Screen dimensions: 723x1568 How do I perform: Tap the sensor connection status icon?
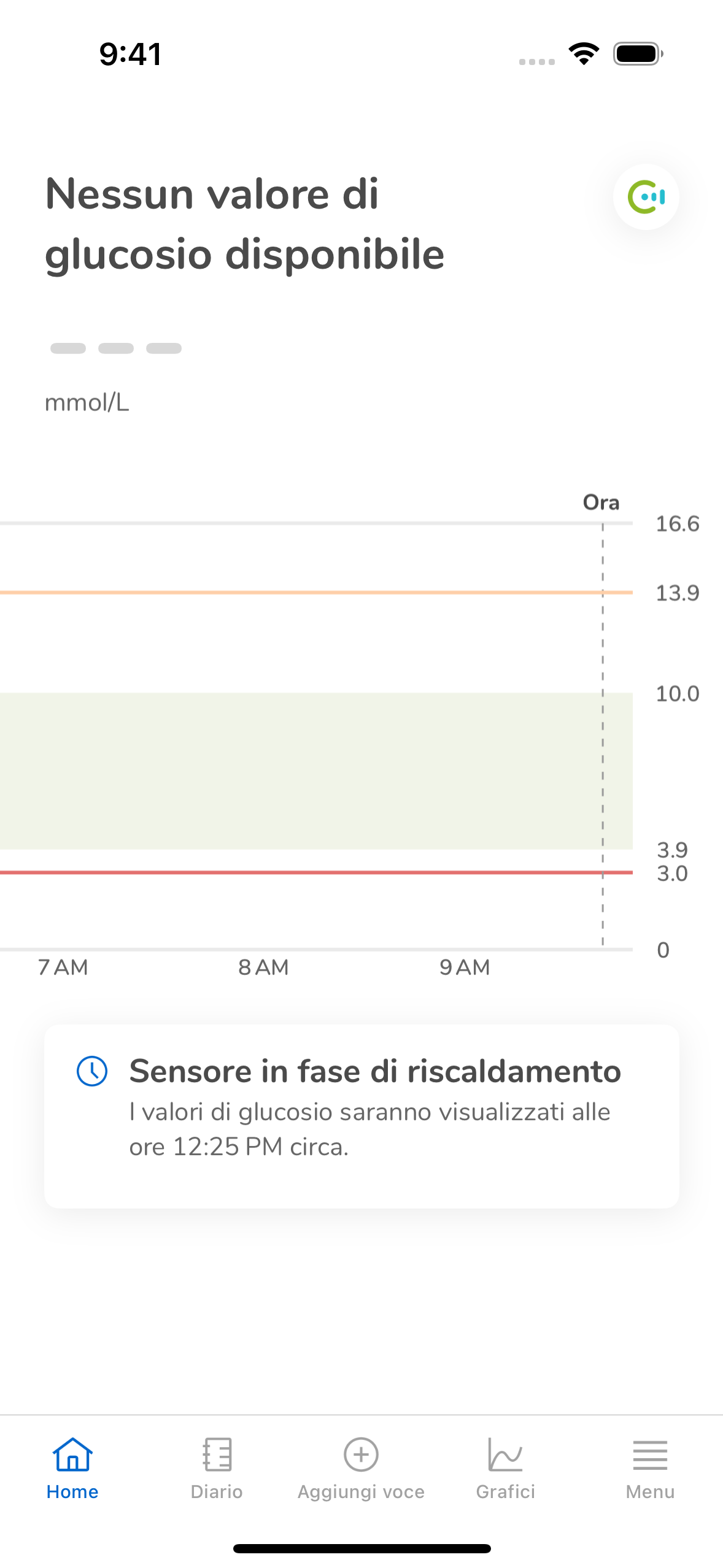(646, 197)
